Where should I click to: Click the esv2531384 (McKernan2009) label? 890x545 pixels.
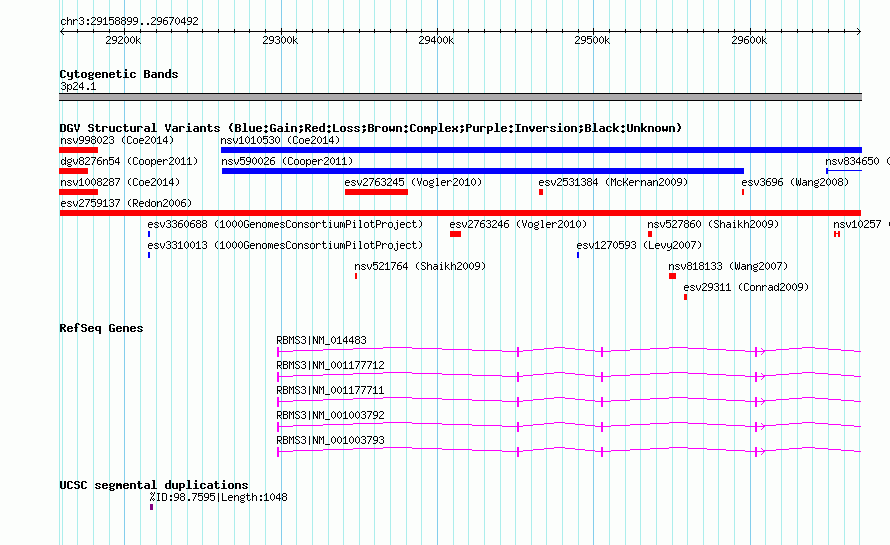613,182
